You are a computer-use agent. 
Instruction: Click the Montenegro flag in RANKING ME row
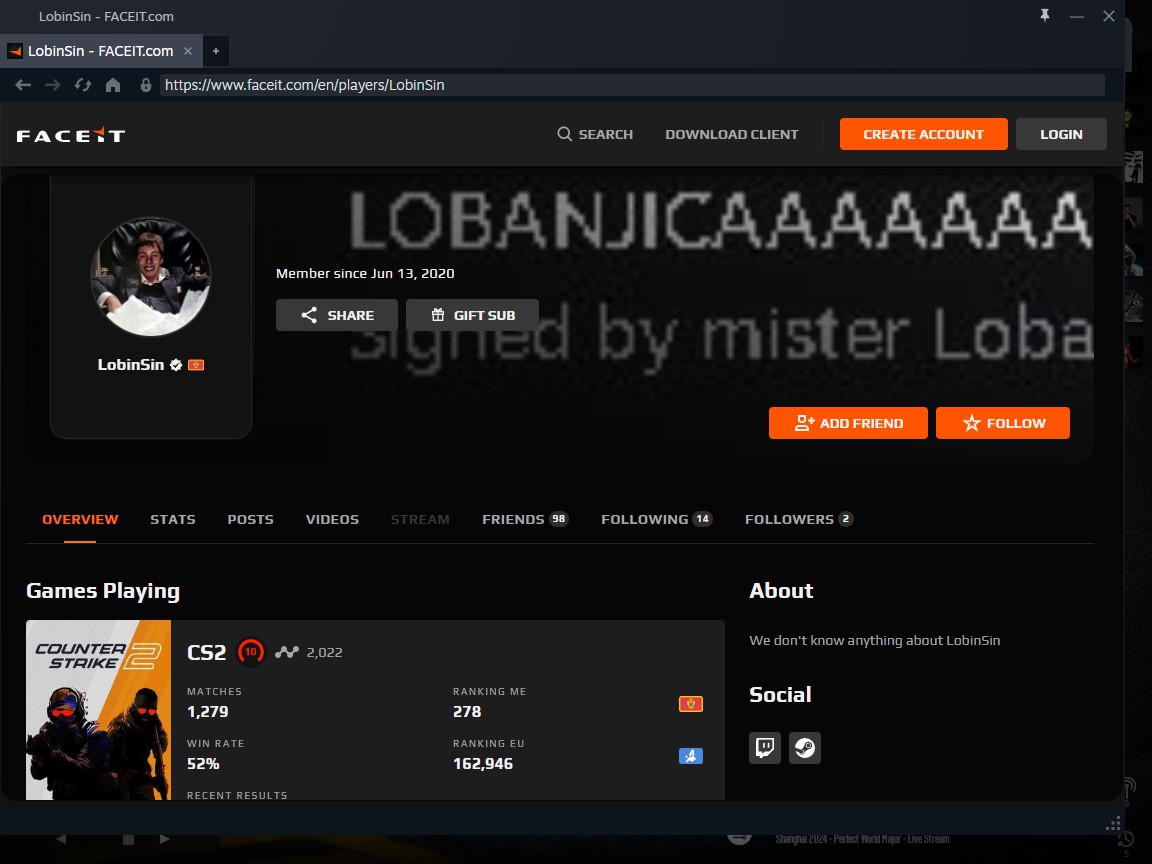[x=691, y=704]
